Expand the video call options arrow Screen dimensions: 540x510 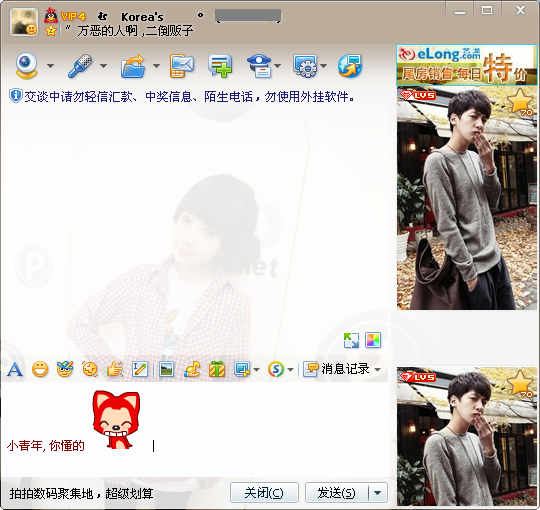(x=50, y=66)
